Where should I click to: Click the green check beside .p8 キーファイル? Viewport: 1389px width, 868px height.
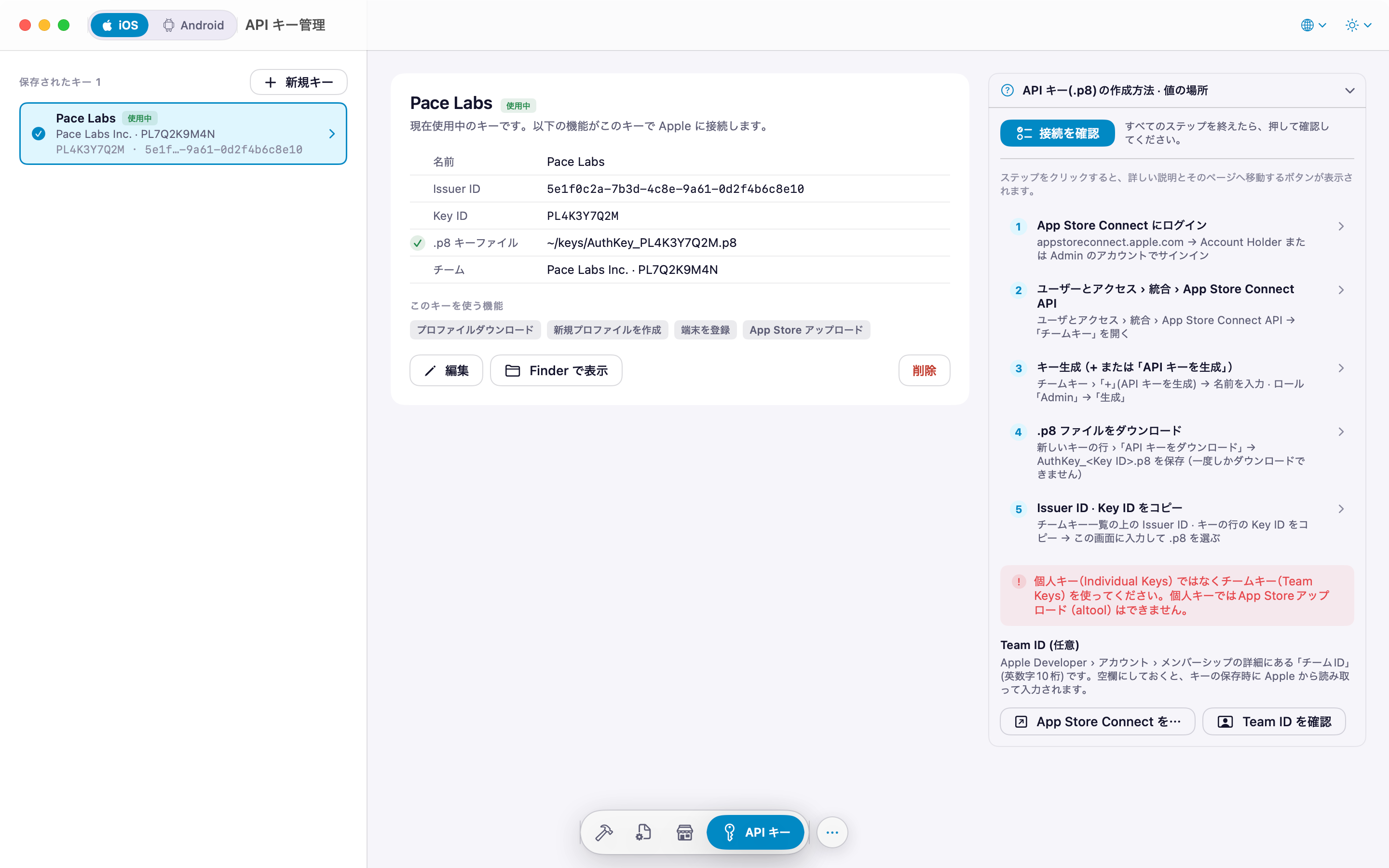point(417,243)
